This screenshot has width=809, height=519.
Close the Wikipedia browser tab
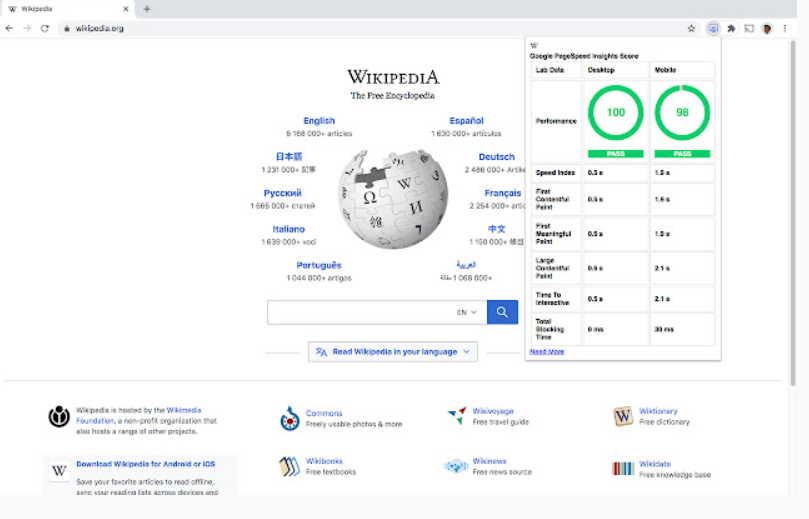(x=126, y=9)
